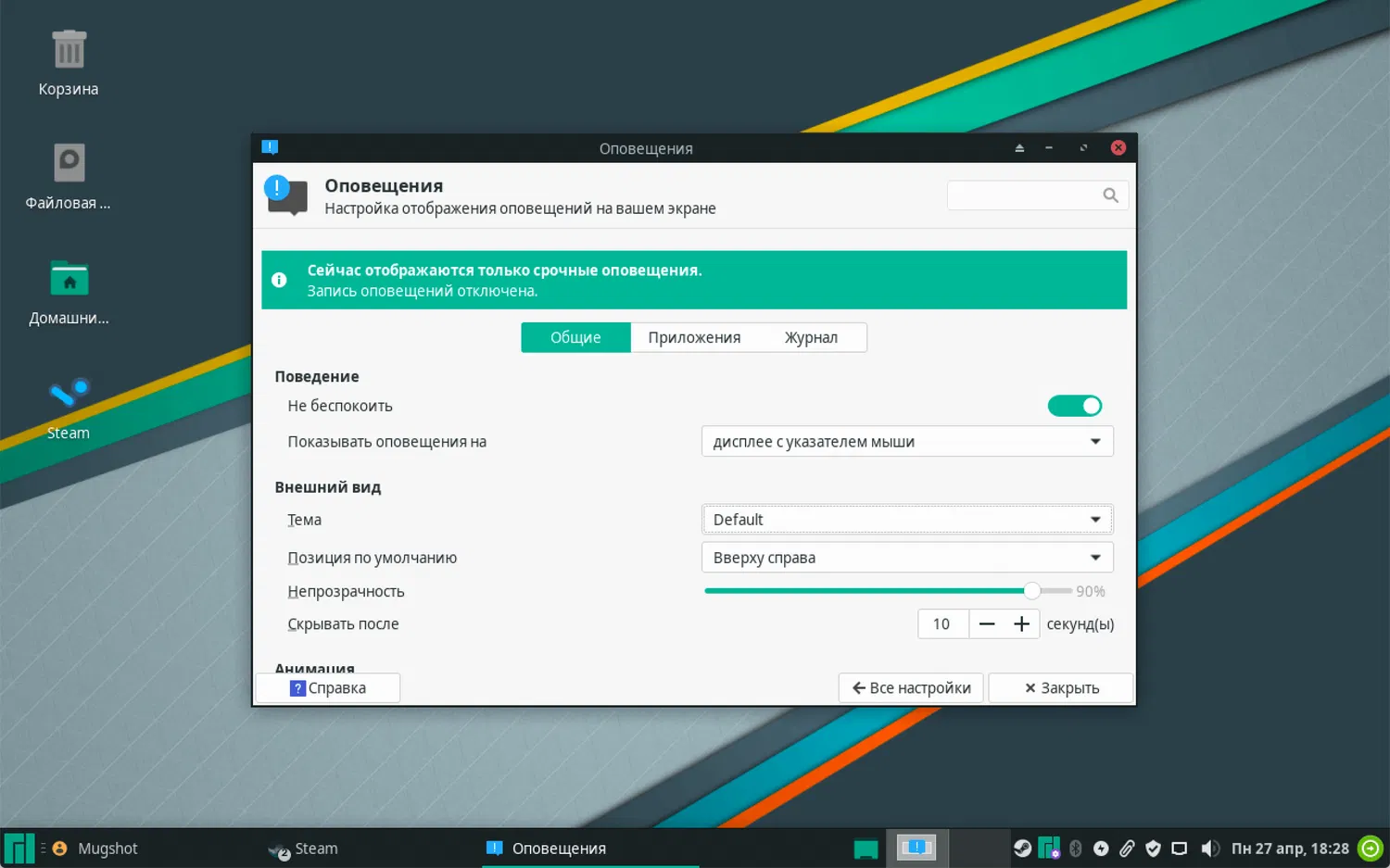This screenshot has width=1390, height=868.
Task: Adjust the Непрозрачность opacity slider handle
Action: click(1031, 591)
